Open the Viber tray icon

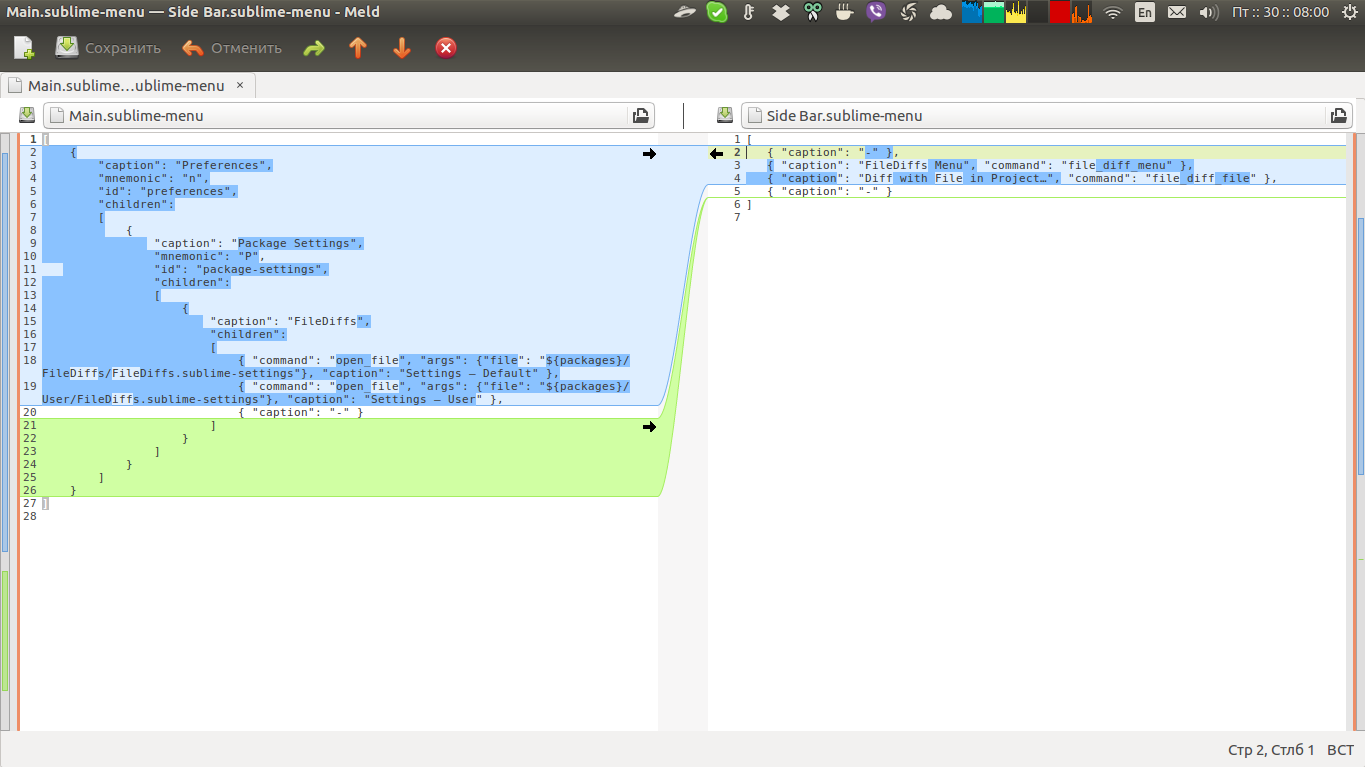click(x=877, y=12)
